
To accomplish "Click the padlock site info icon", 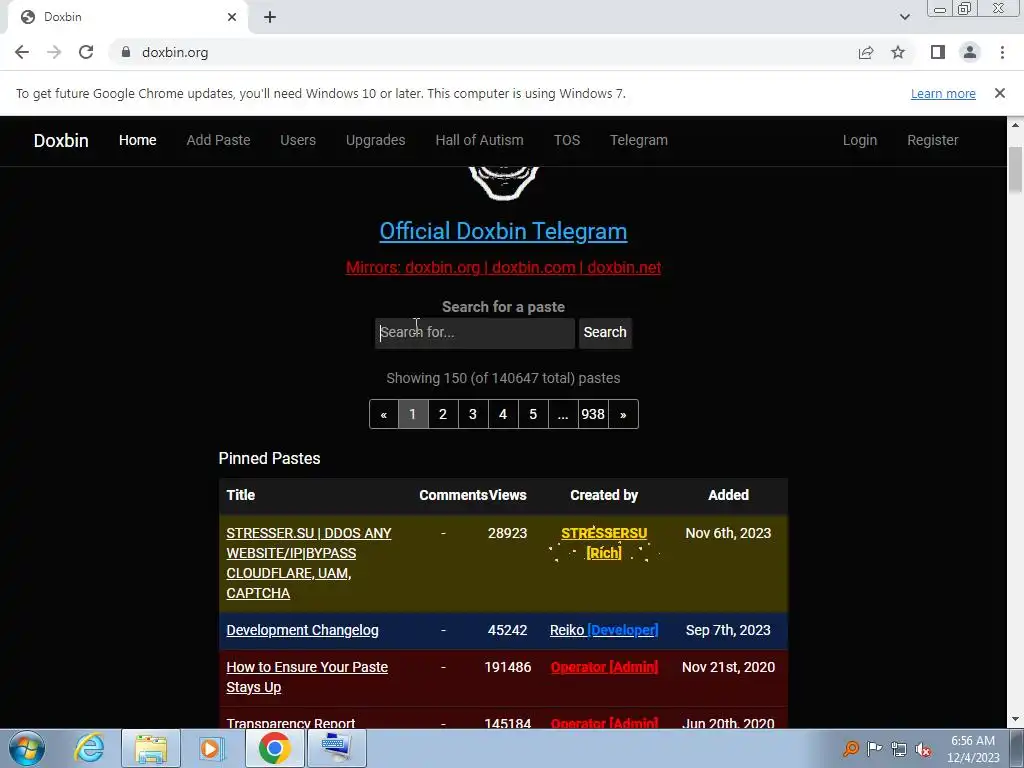I will 126,52.
